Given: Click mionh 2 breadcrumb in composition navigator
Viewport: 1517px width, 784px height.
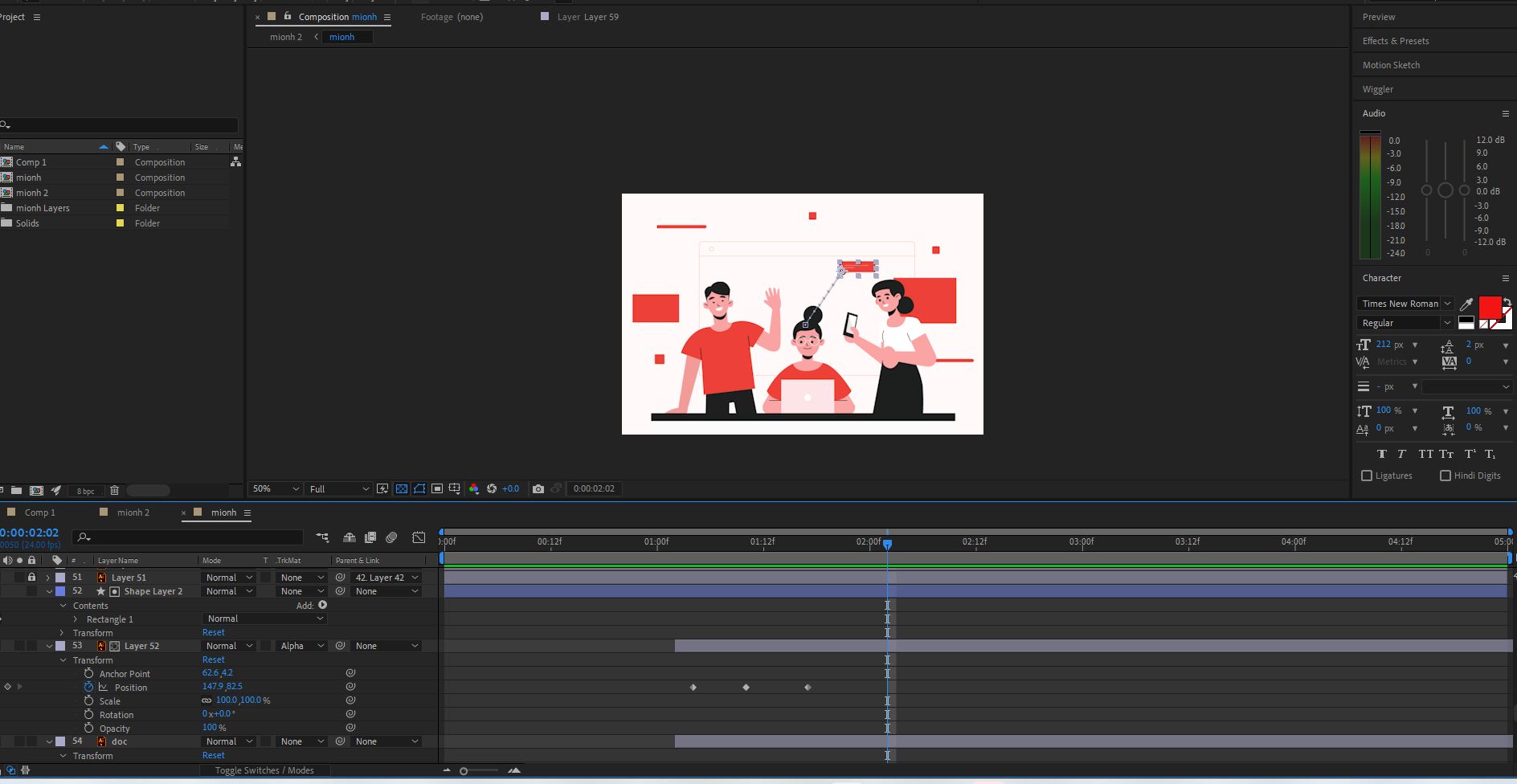Looking at the screenshot, I should click(x=286, y=37).
